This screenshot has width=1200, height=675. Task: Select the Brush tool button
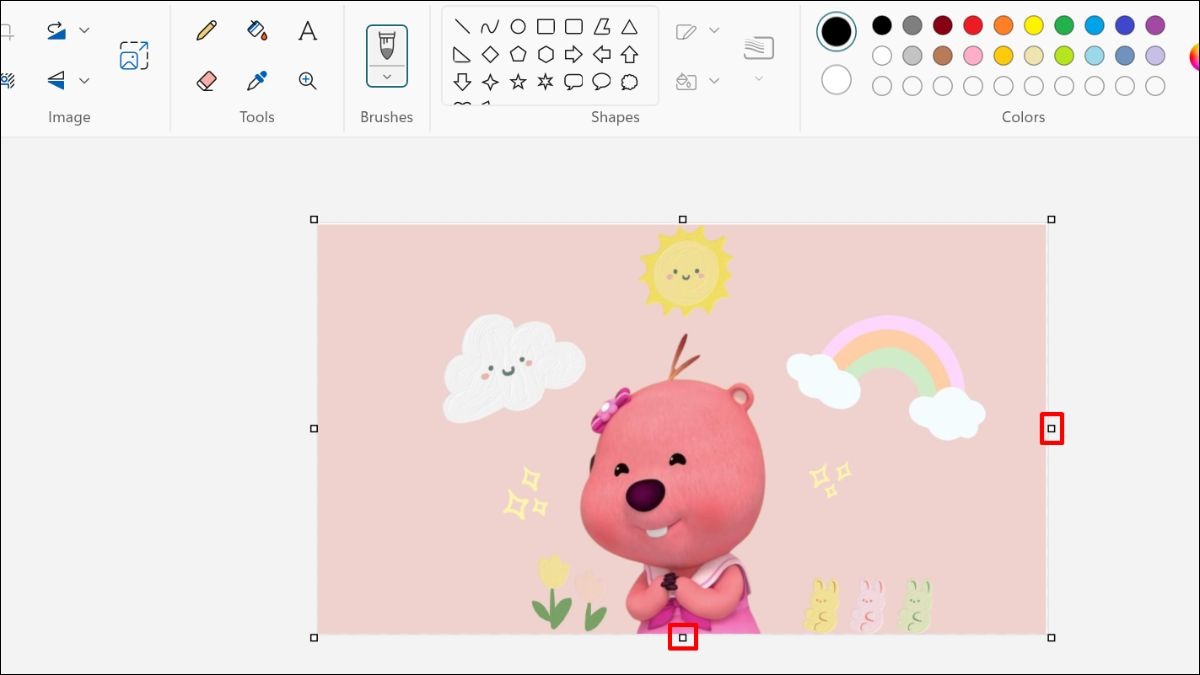click(387, 45)
